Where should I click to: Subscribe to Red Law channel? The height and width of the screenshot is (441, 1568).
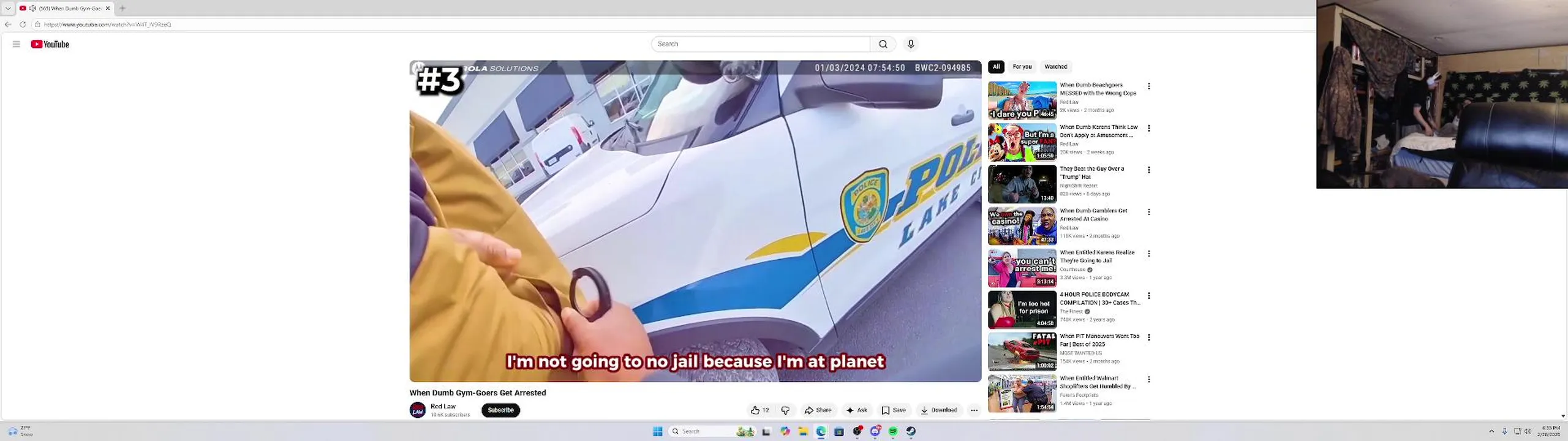(500, 410)
